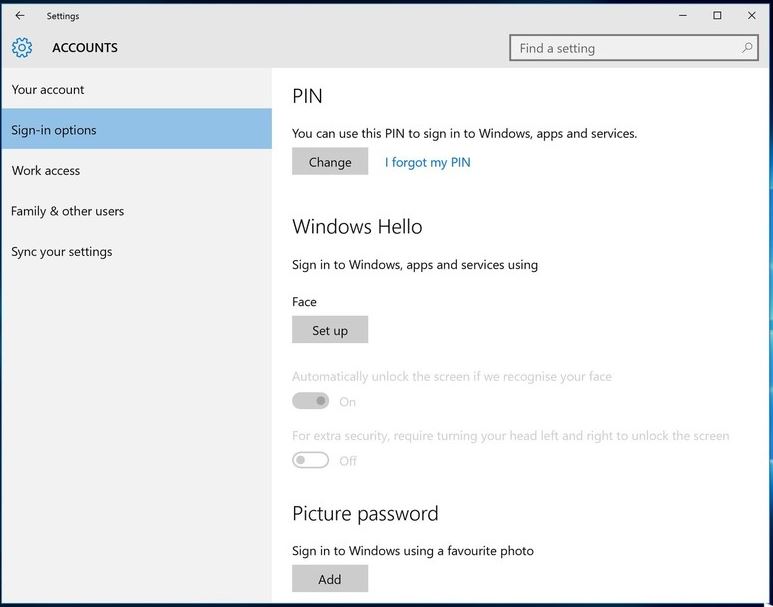Toggle automatic face unlock switch
Image resolution: width=773 pixels, height=607 pixels.
tap(311, 401)
